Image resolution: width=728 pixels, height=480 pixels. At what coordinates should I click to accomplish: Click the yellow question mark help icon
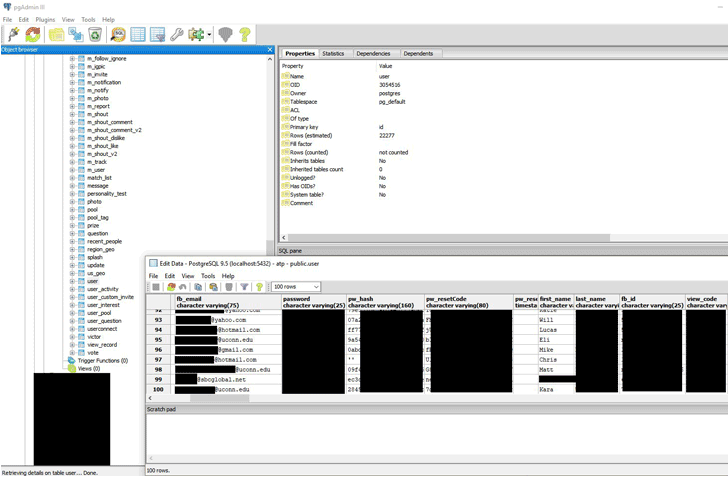coord(245,34)
